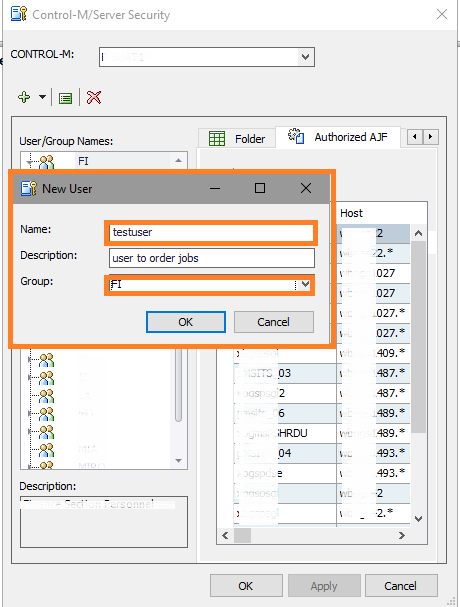Screen dimensions: 460x607
Task: Click the user list scrollbar up arrow
Action: 179,160
